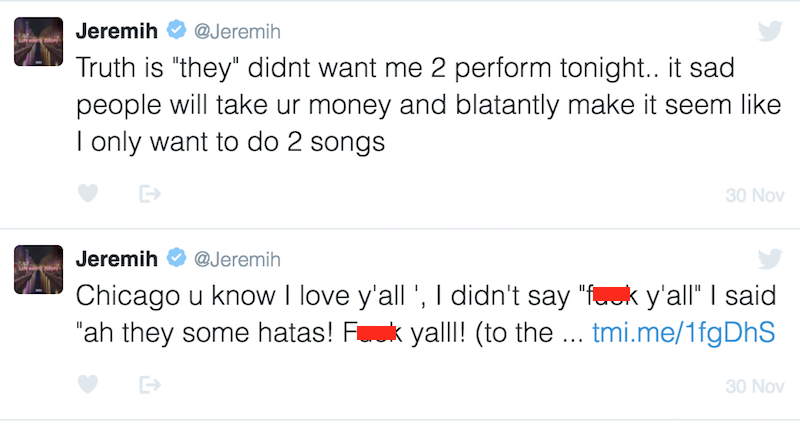Viewport: 800px width, 422px height.
Task: Open the 30 Nov timestamp of first tweet
Action: click(754, 196)
